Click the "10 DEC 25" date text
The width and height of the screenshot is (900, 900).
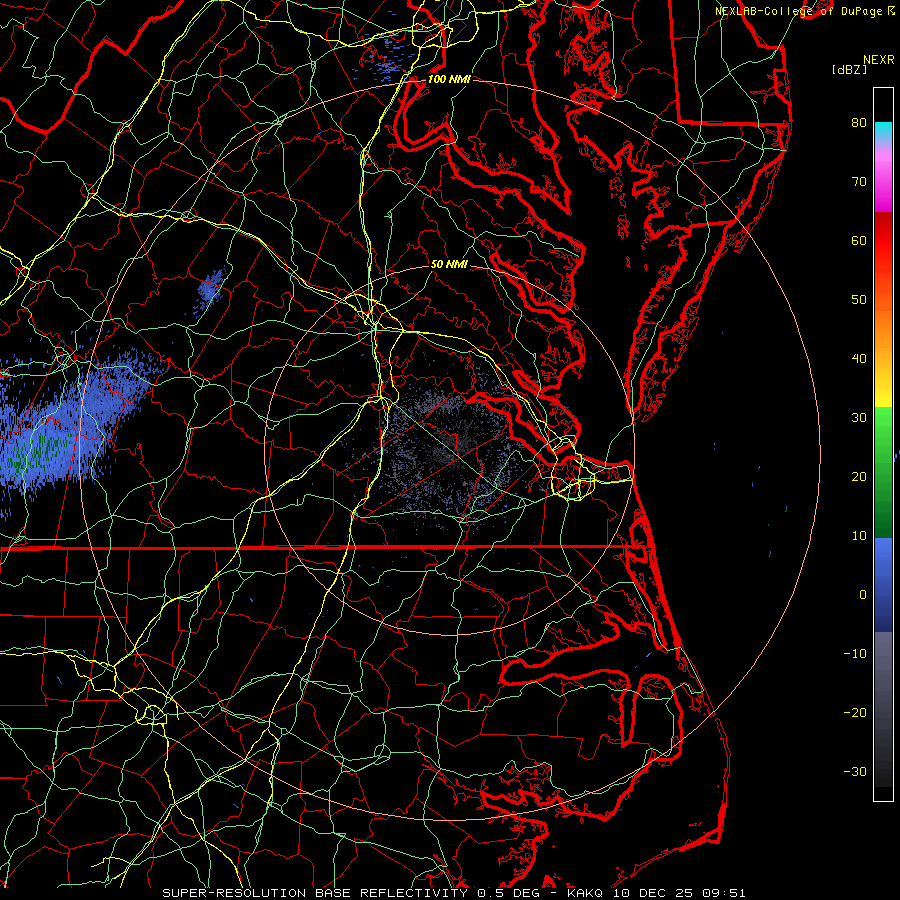pyautogui.click(x=653, y=893)
